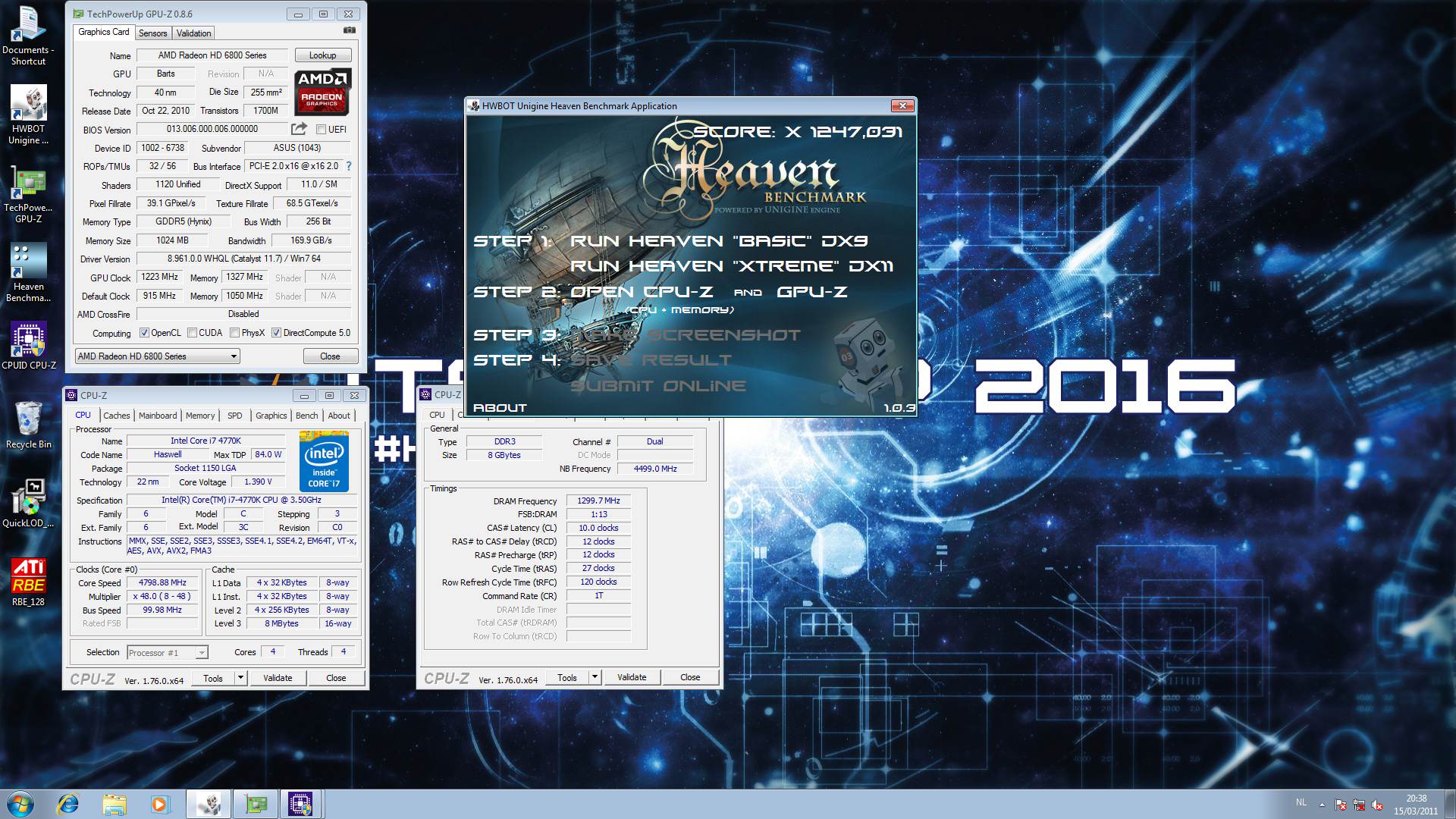Click the Lookup button in GPU-Z

point(322,55)
